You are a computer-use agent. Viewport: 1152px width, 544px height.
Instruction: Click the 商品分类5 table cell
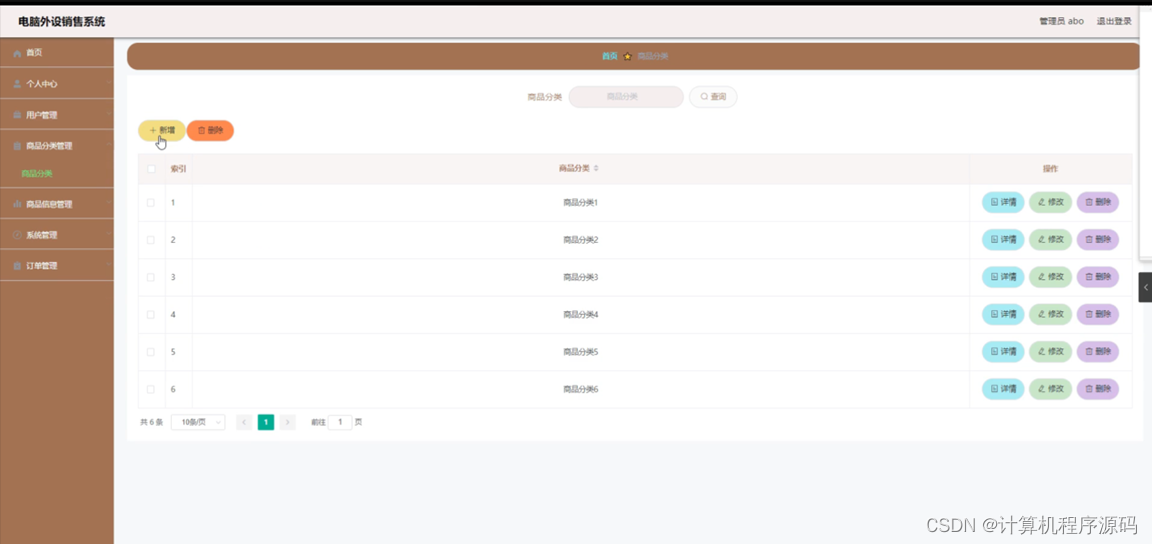coord(580,352)
